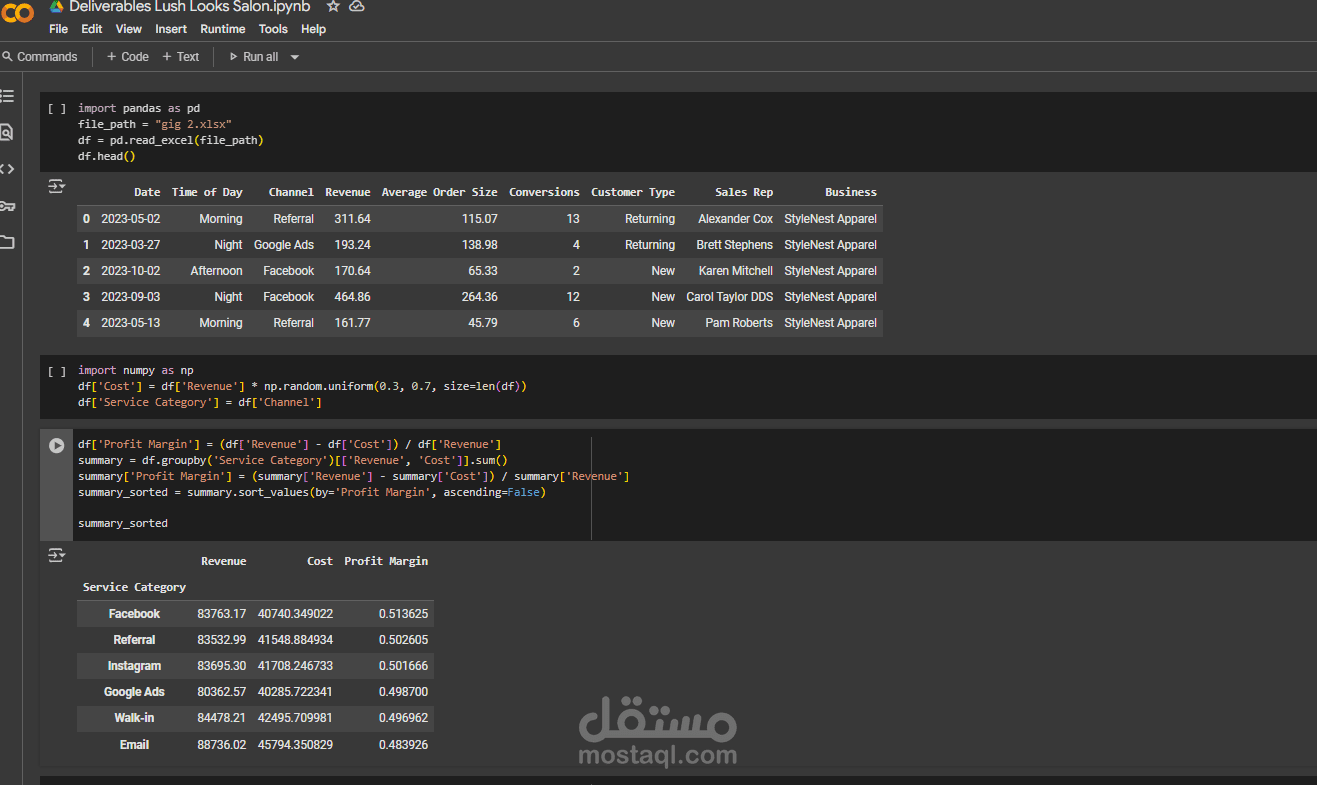This screenshot has width=1317, height=785.
Task: Click run bracket of numpy import cell
Action: point(57,370)
